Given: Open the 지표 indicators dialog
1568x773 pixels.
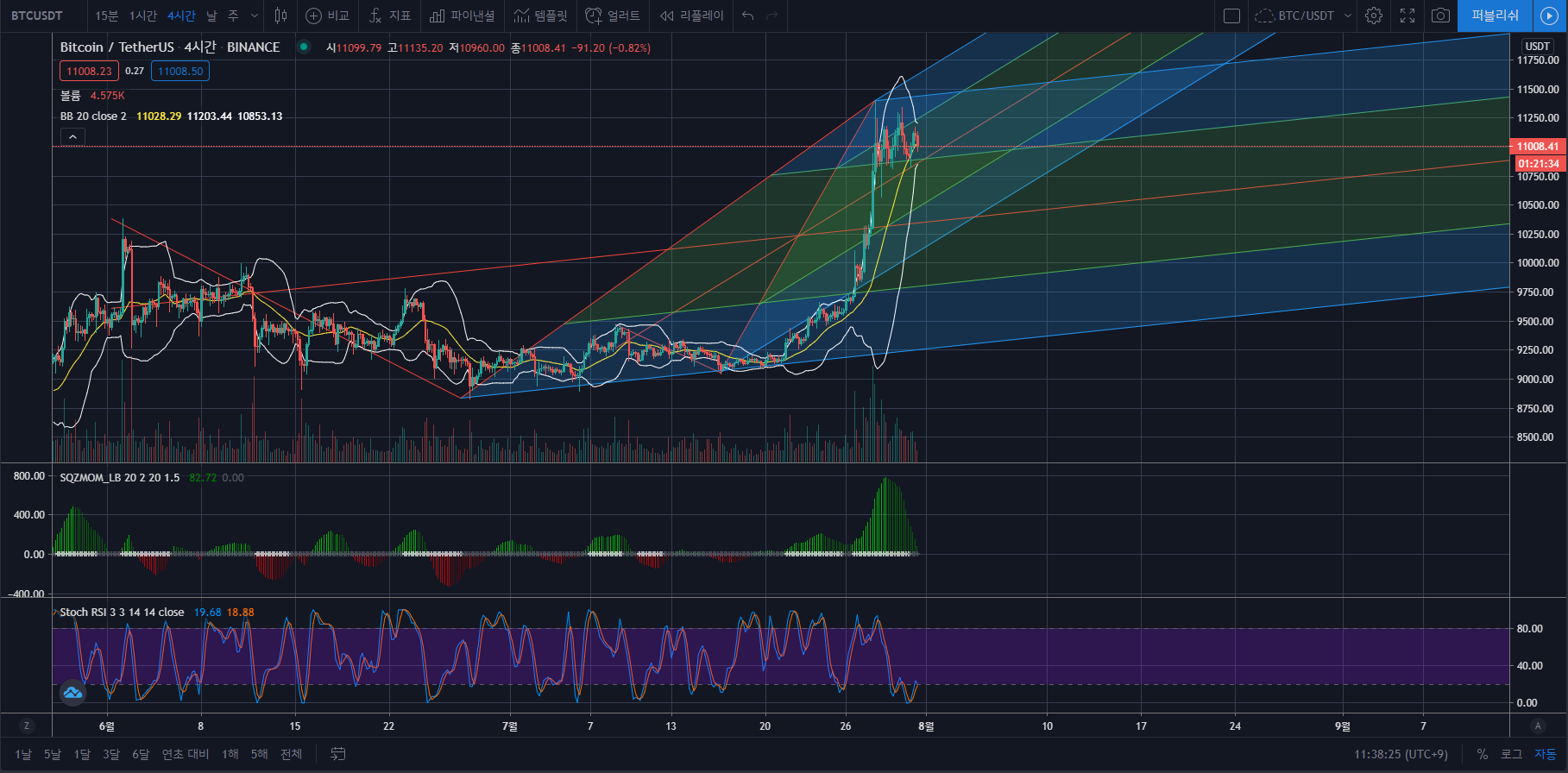Looking at the screenshot, I should coord(390,16).
